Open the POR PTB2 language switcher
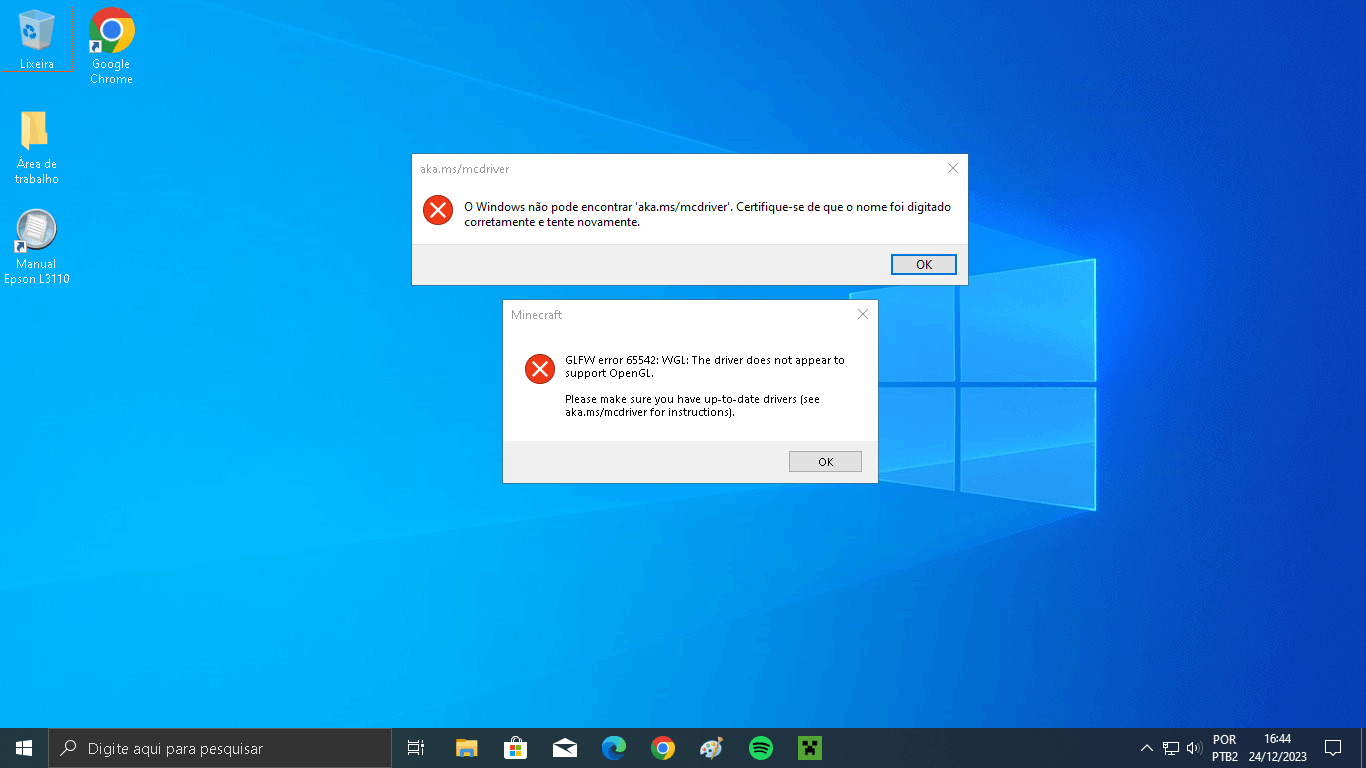The image size is (1366, 768). (1225, 748)
